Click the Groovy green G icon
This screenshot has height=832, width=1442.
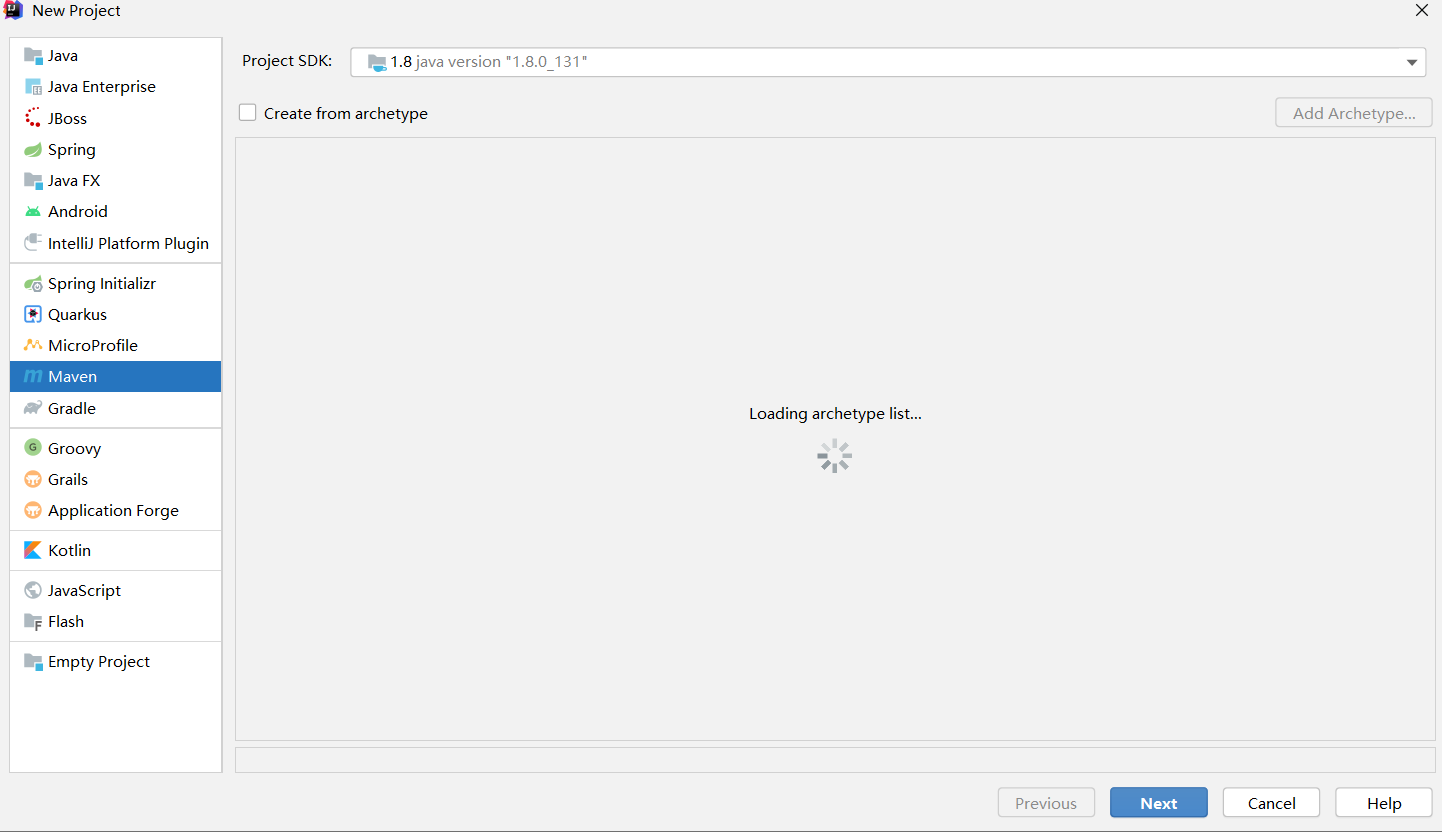[33, 448]
